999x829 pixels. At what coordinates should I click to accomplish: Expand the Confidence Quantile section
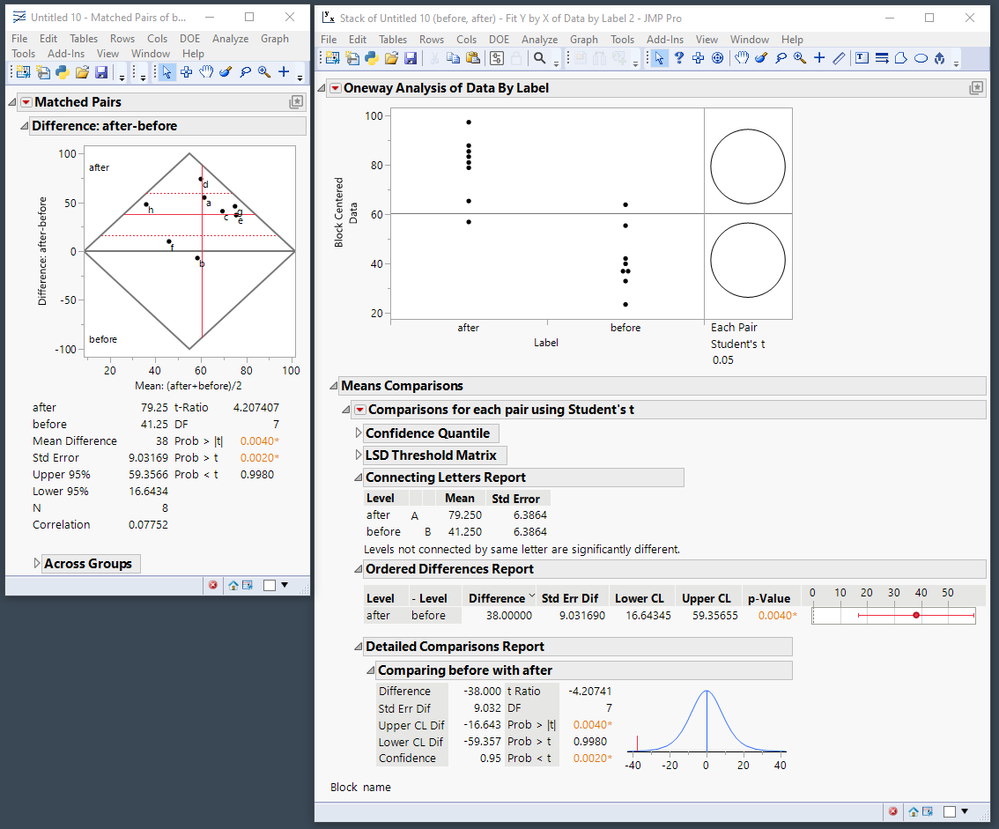point(359,433)
